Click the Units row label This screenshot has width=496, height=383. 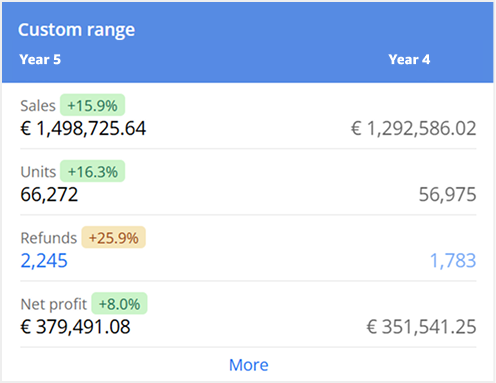(x=38, y=172)
